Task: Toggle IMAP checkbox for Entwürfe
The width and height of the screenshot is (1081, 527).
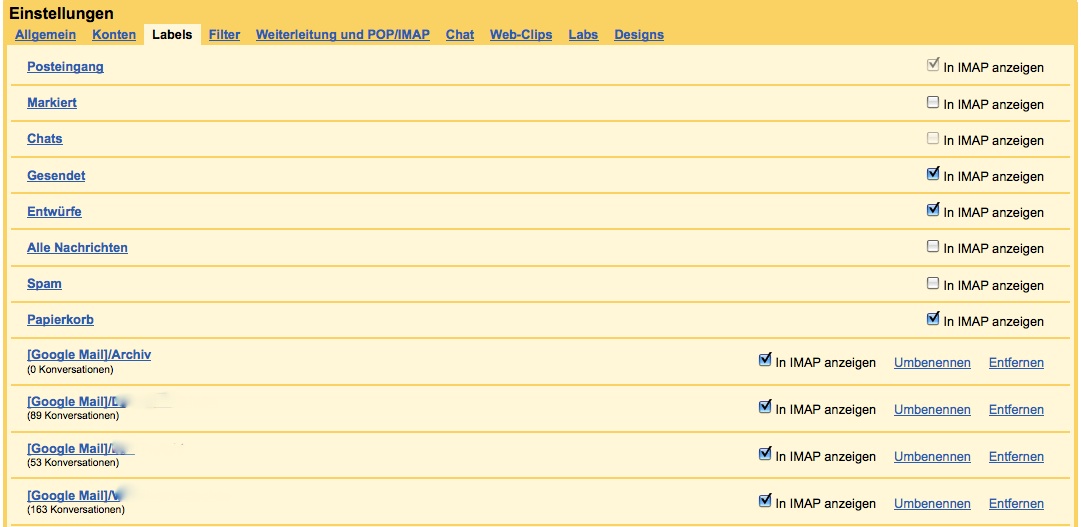Action: pyautogui.click(x=933, y=210)
